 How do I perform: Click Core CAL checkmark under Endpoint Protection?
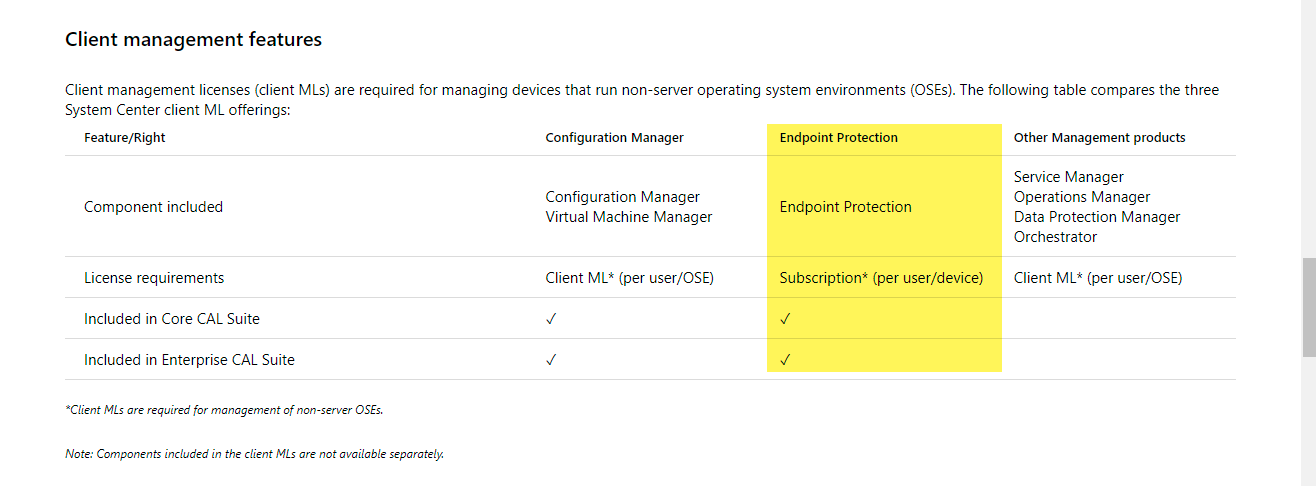click(x=785, y=319)
